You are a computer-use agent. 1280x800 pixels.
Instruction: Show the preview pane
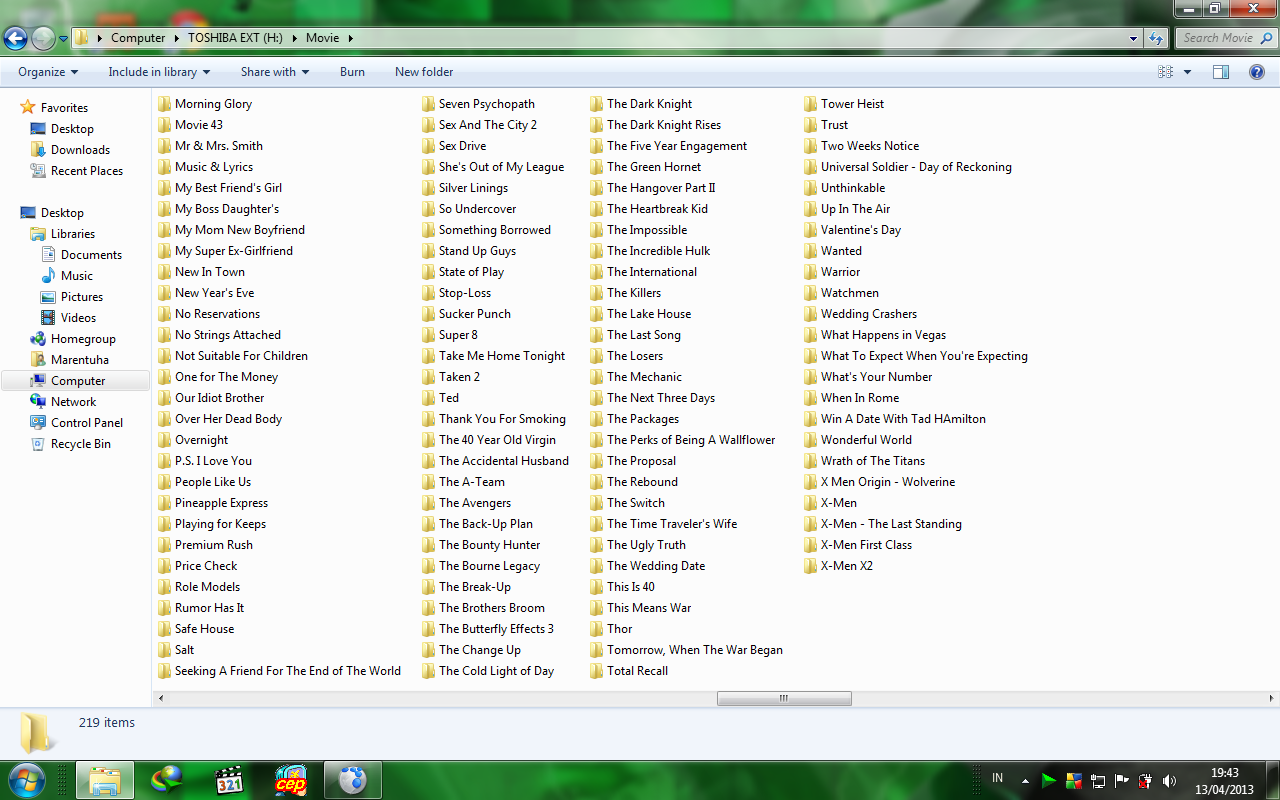(x=1221, y=72)
